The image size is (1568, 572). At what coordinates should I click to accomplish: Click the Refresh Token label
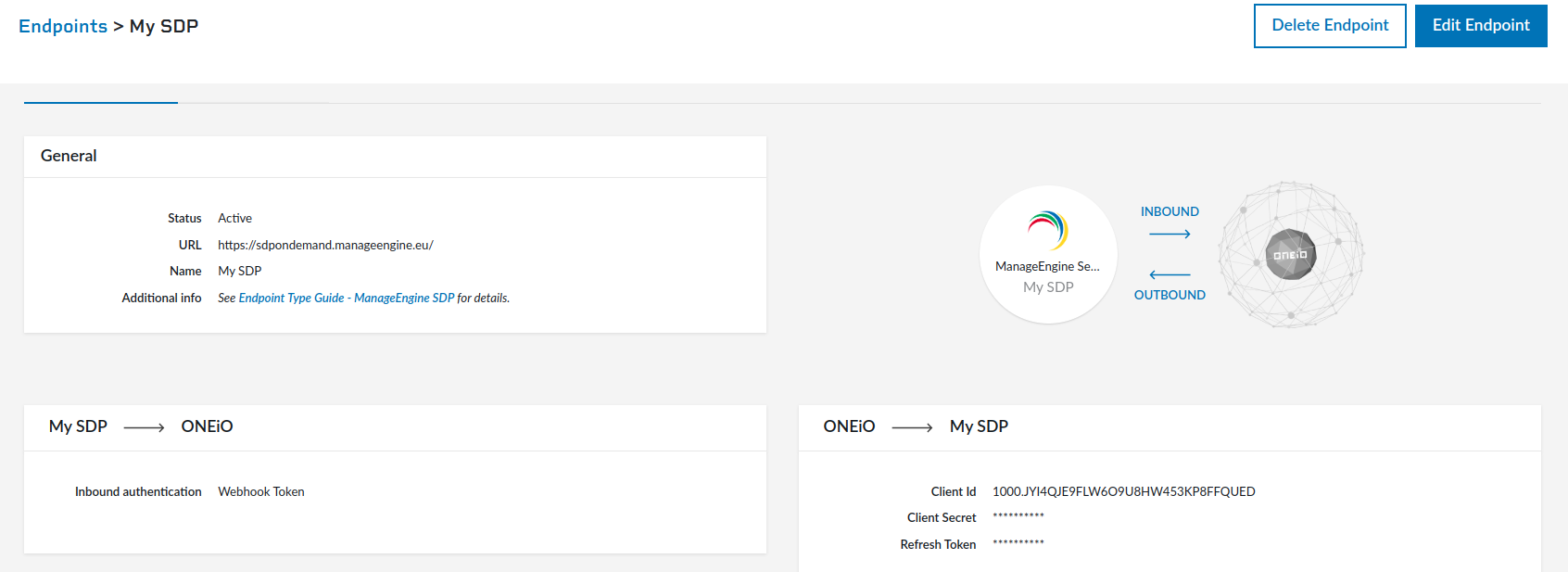[938, 544]
